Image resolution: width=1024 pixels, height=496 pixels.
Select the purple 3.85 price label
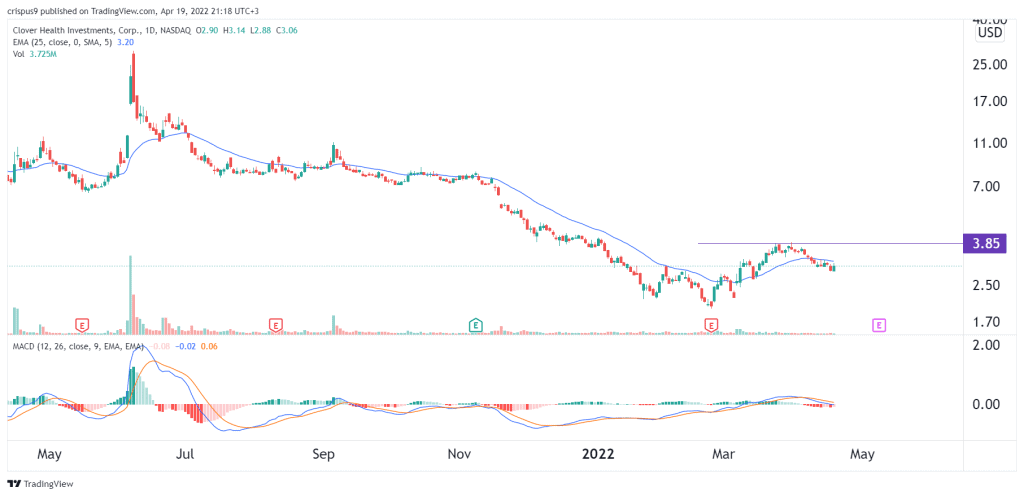tap(985, 243)
